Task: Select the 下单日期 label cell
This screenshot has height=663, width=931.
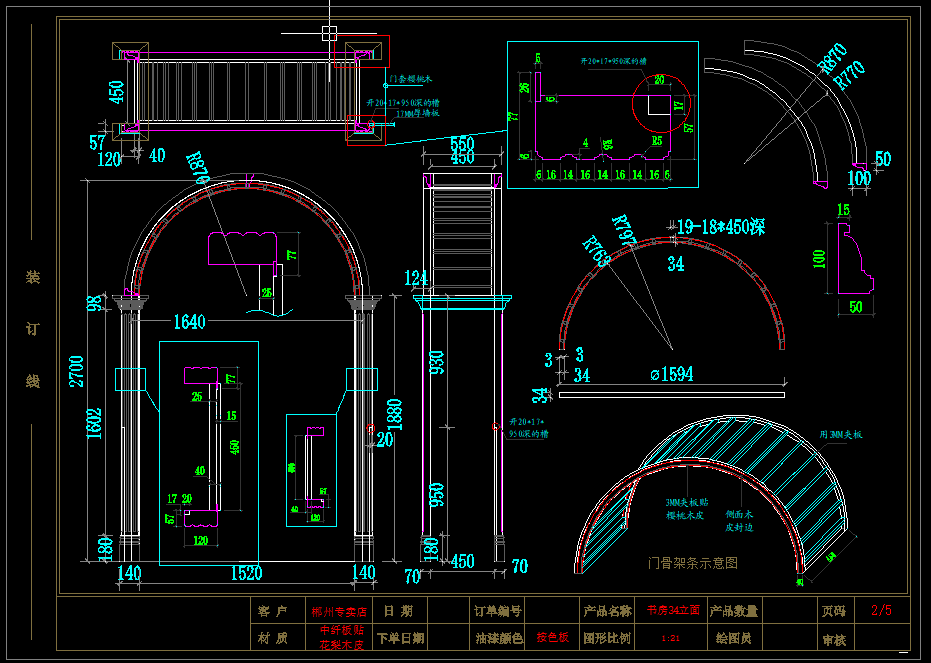Action: pos(400,637)
